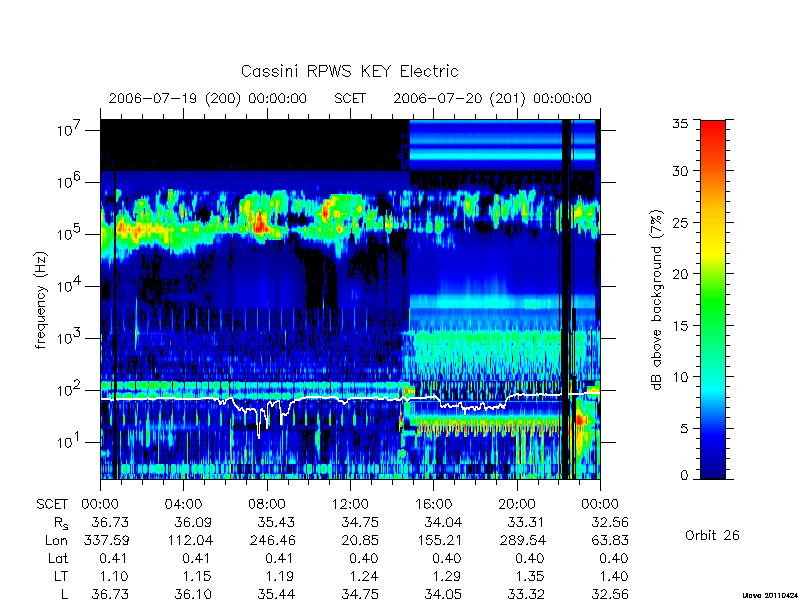Viewport: 800px width, 600px height.
Task: Click the 08:00 time tick label
Action: click(x=267, y=505)
